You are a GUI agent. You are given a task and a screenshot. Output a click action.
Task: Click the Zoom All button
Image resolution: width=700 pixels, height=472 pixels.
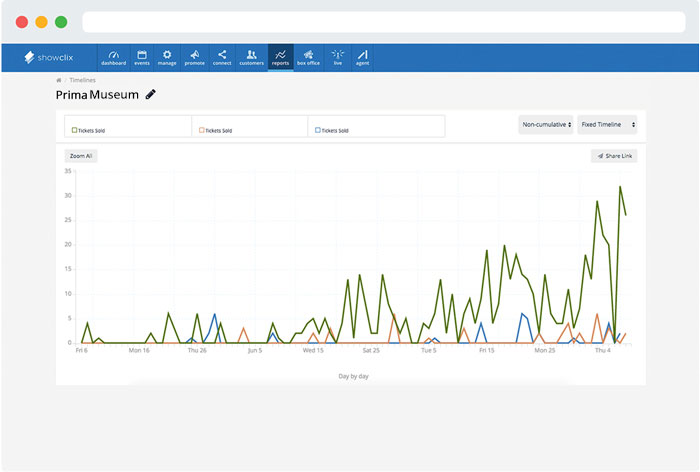(x=81, y=156)
